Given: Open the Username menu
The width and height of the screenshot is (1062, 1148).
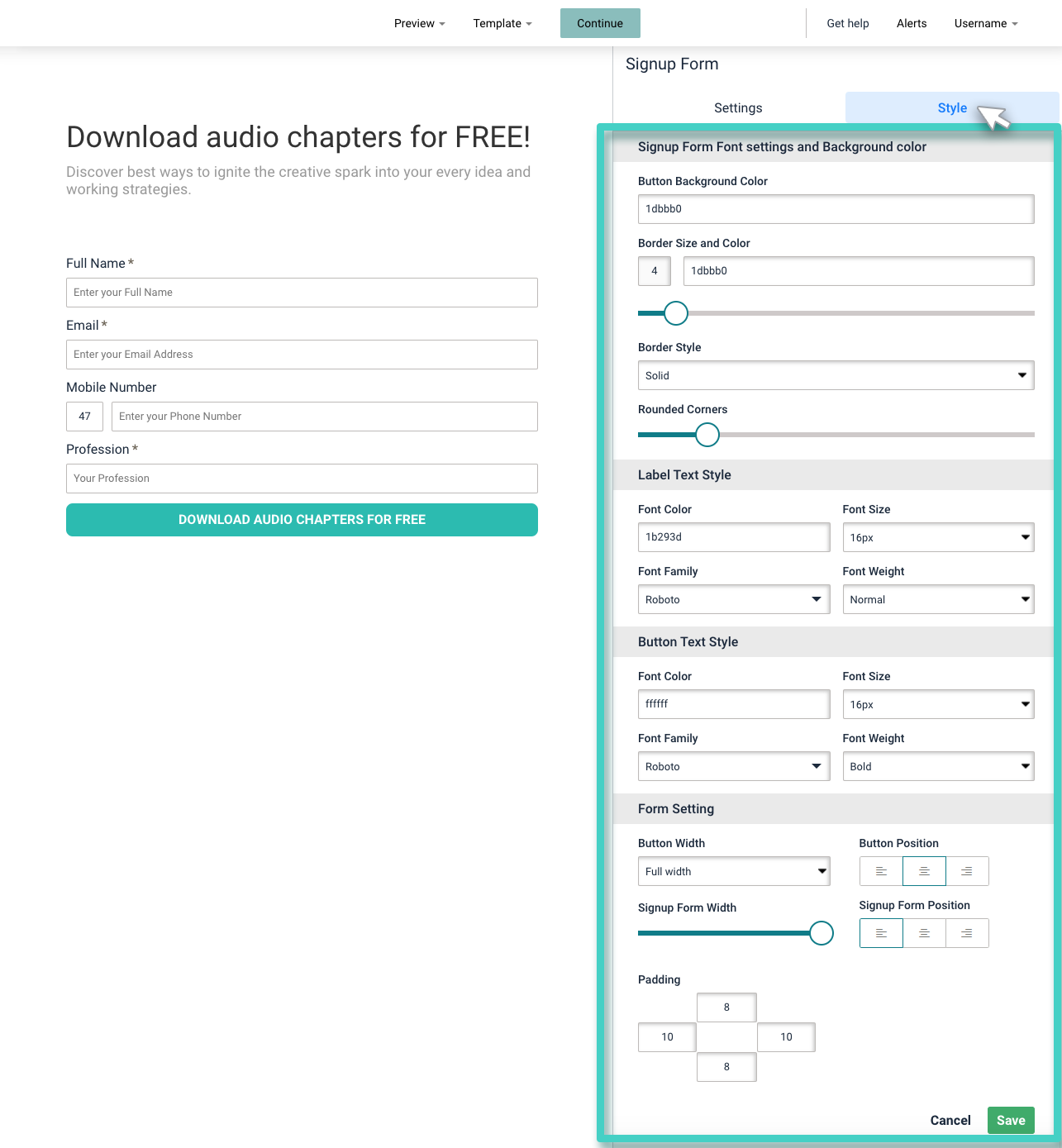Looking at the screenshot, I should pyautogui.click(x=986, y=23).
